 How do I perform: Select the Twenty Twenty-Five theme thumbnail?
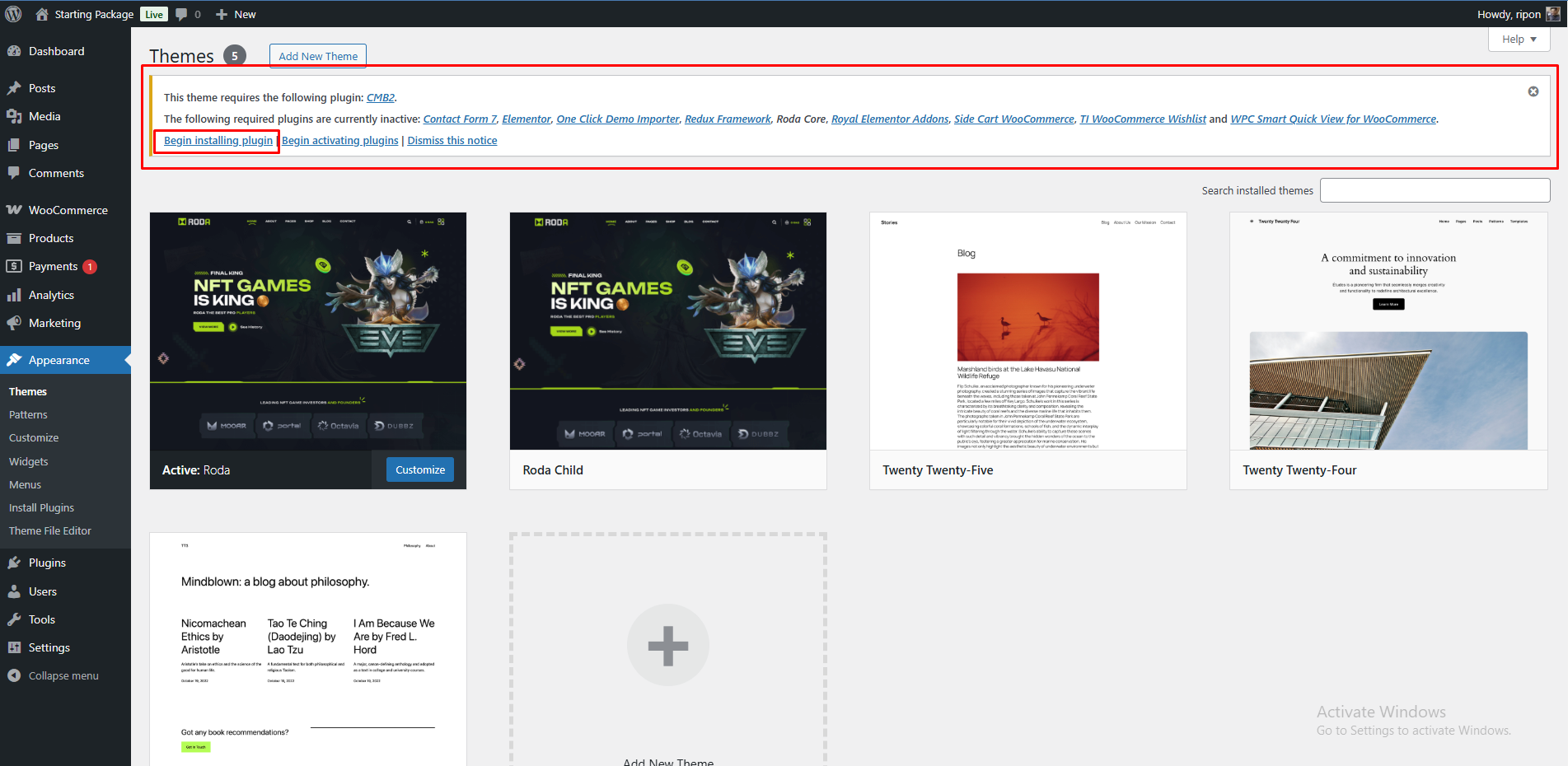click(x=1028, y=331)
